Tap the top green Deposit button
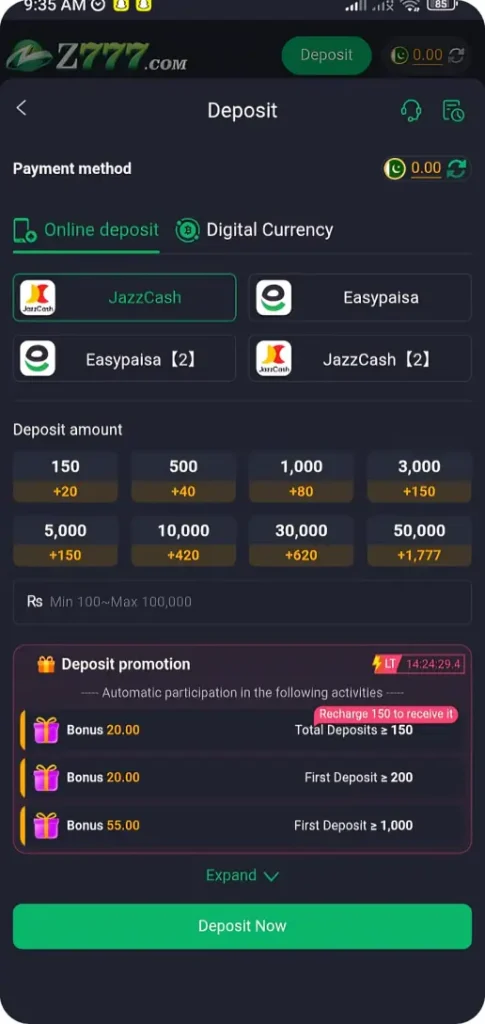The height and width of the screenshot is (1024, 485). click(326, 56)
